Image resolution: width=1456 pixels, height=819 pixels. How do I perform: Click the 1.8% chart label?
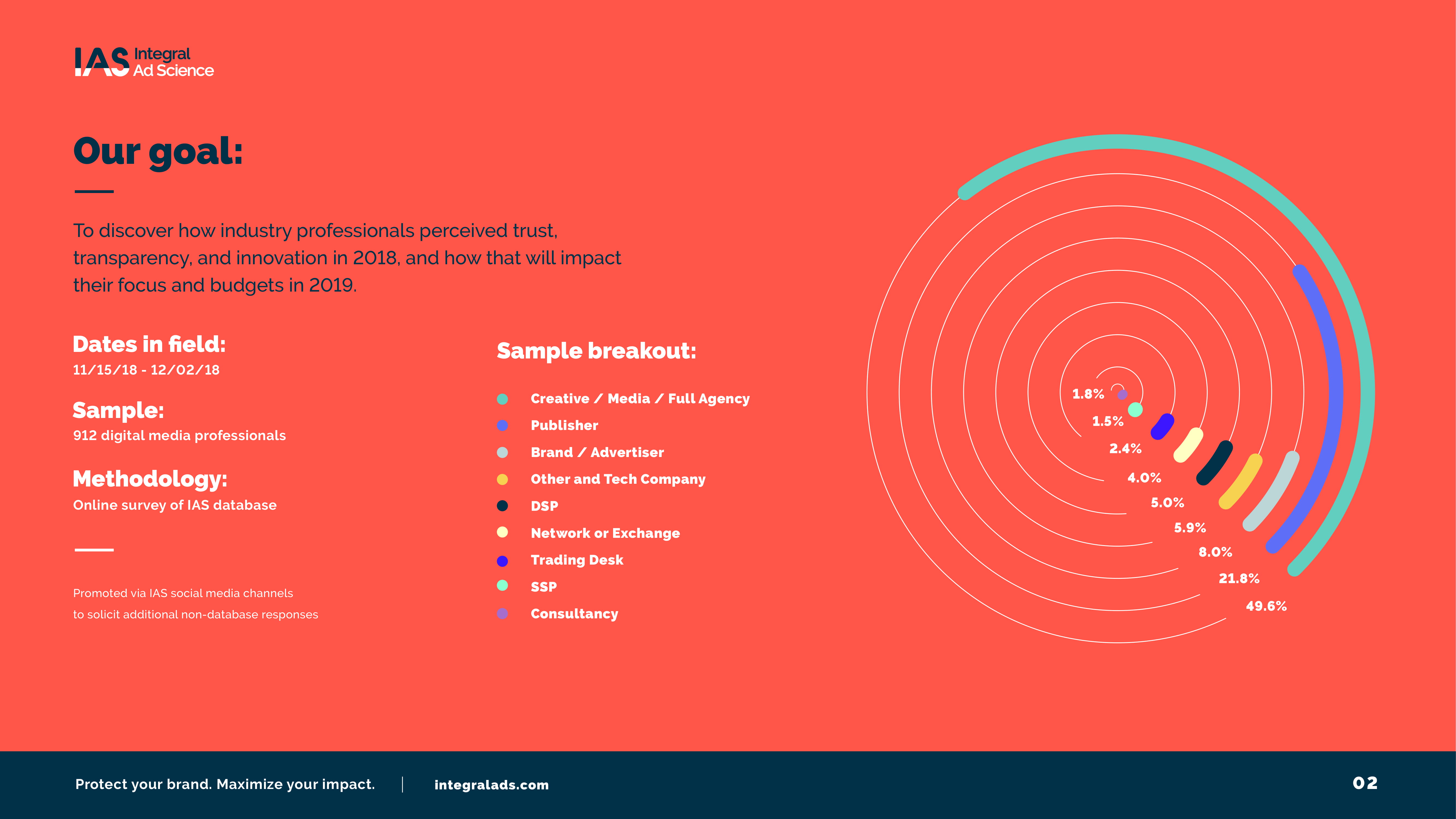click(1088, 394)
